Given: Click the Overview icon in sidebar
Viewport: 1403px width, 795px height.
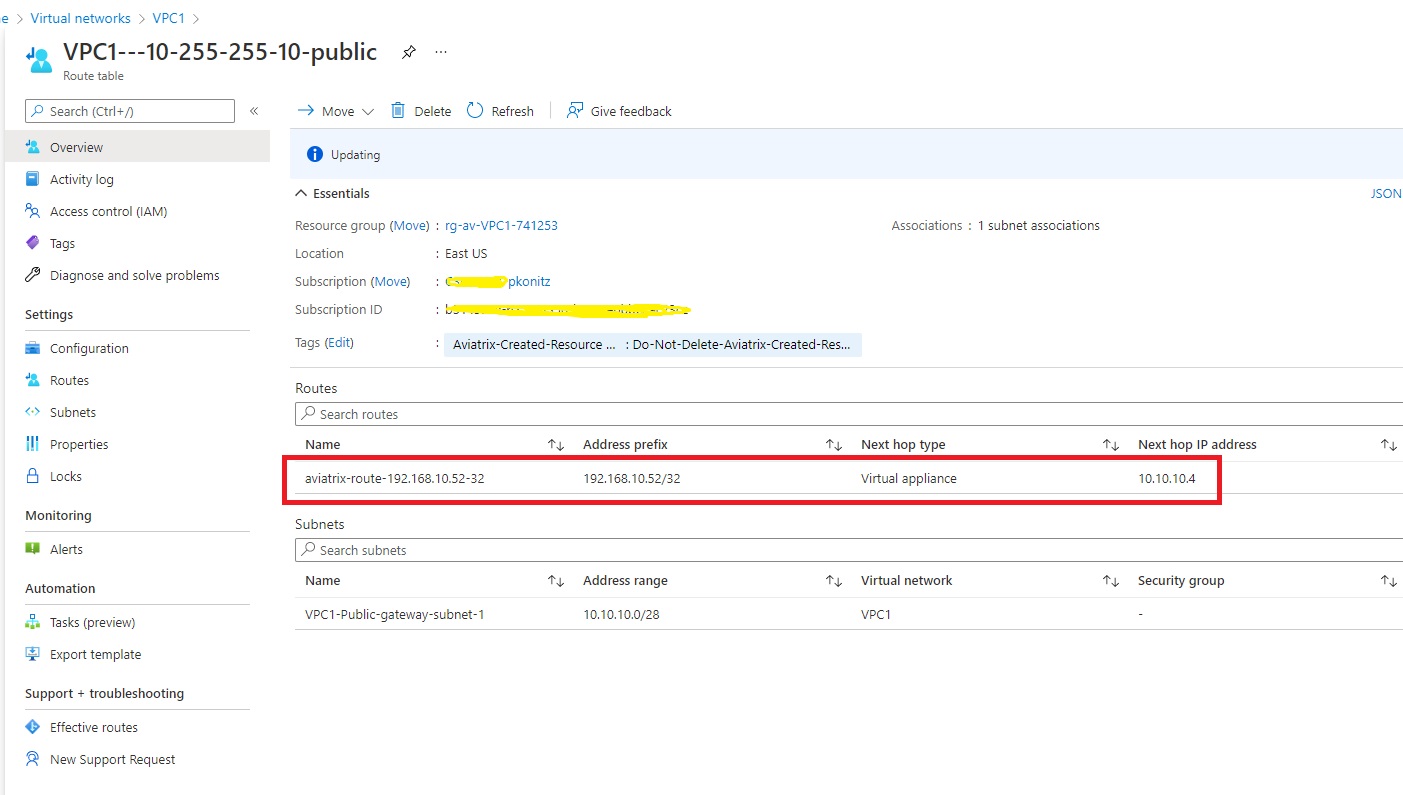Looking at the screenshot, I should tap(33, 147).
